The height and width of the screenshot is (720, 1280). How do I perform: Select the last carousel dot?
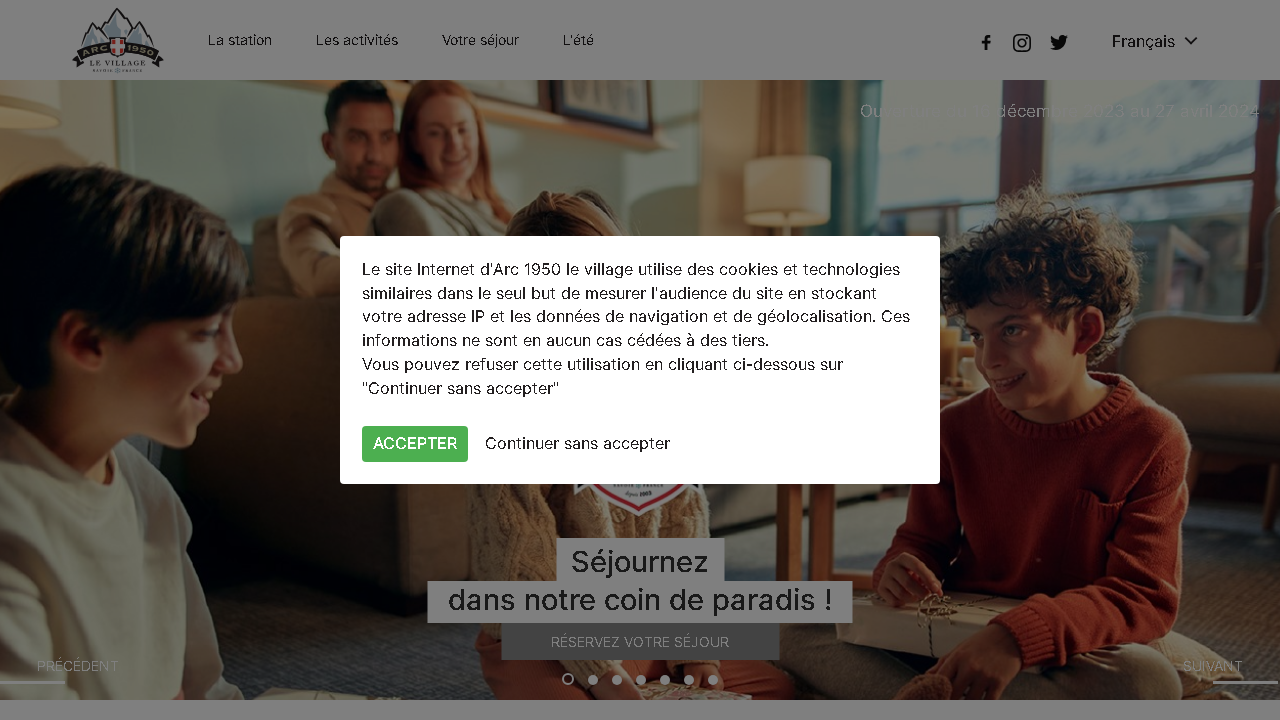713,680
